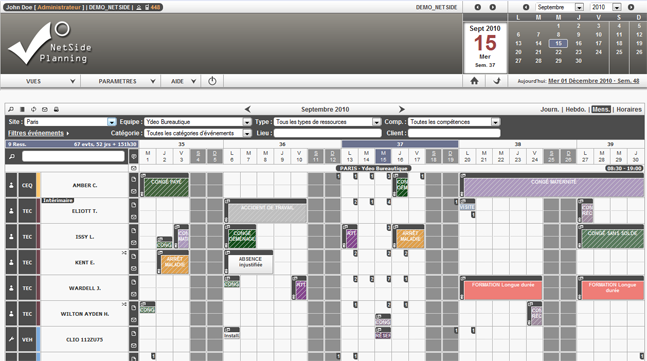Click the resource search magnifier icon
Viewport: 647px width, 361px height.
click(x=12, y=156)
